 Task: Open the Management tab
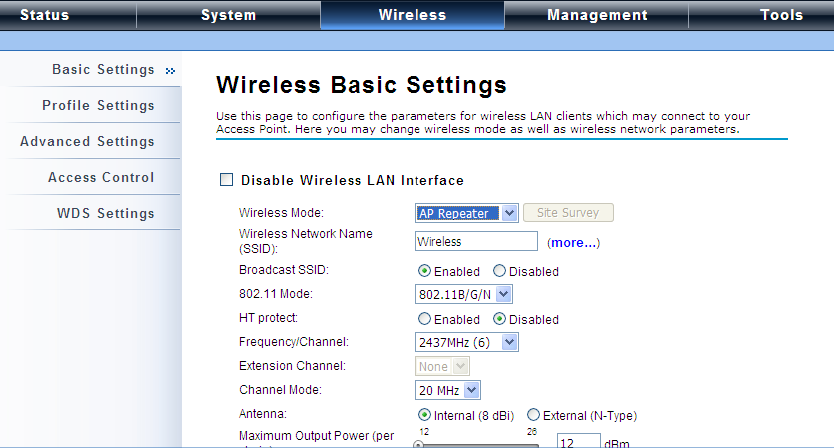[x=598, y=15]
